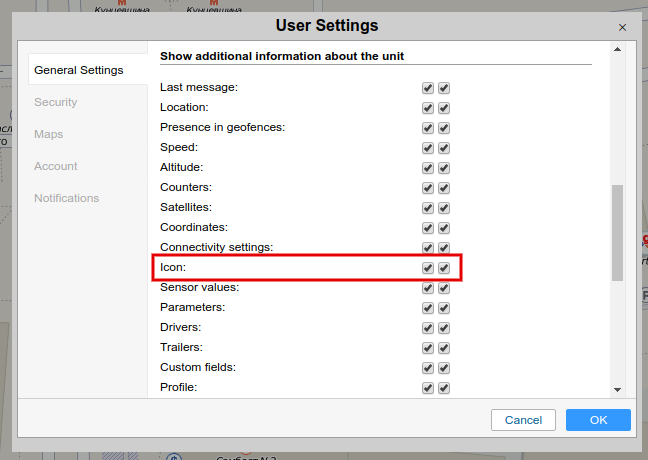Viewport: 648px width, 460px height.
Task: Uncheck the right Counters checkbox
Action: pyautogui.click(x=444, y=188)
